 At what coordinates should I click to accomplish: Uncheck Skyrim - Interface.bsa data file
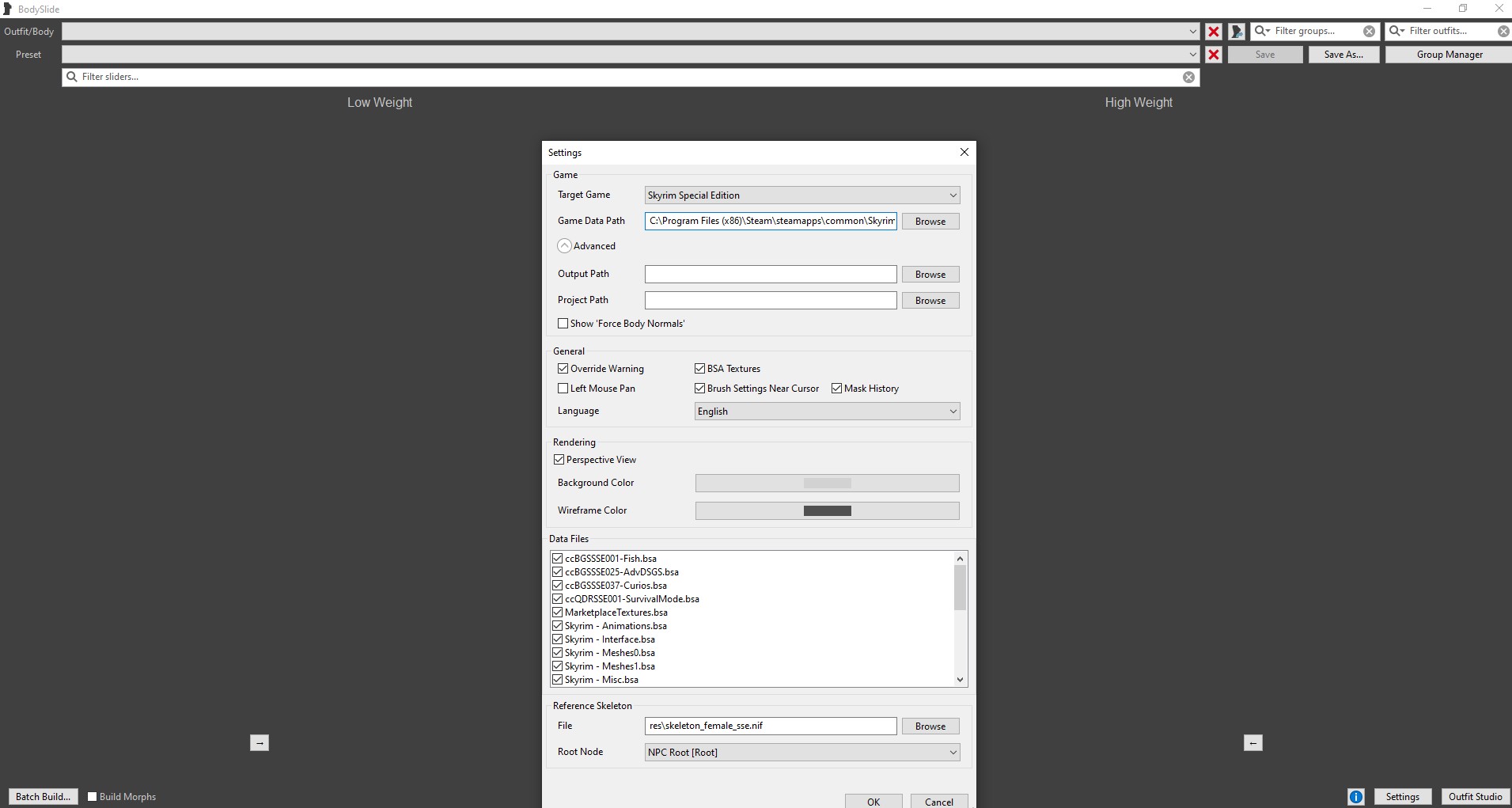(558, 639)
